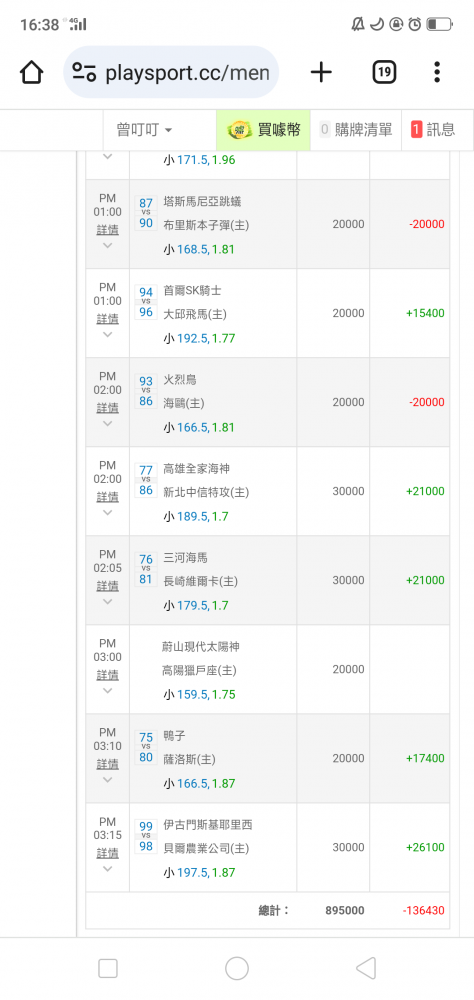Screen dimensions: 474x1000
Task: Open the tab switcher showing 19
Action: [384, 73]
